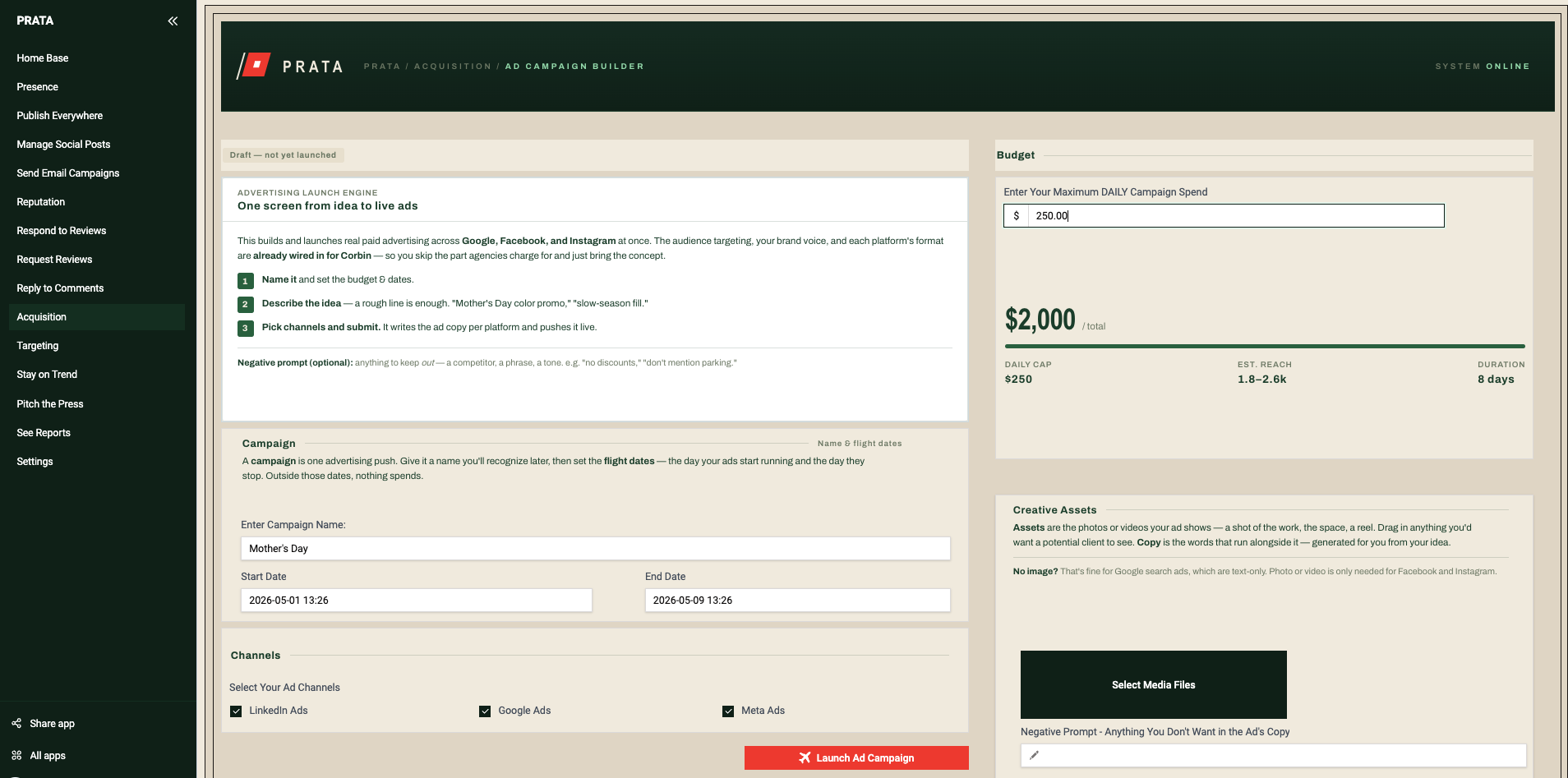Open All apps link

pos(48,756)
